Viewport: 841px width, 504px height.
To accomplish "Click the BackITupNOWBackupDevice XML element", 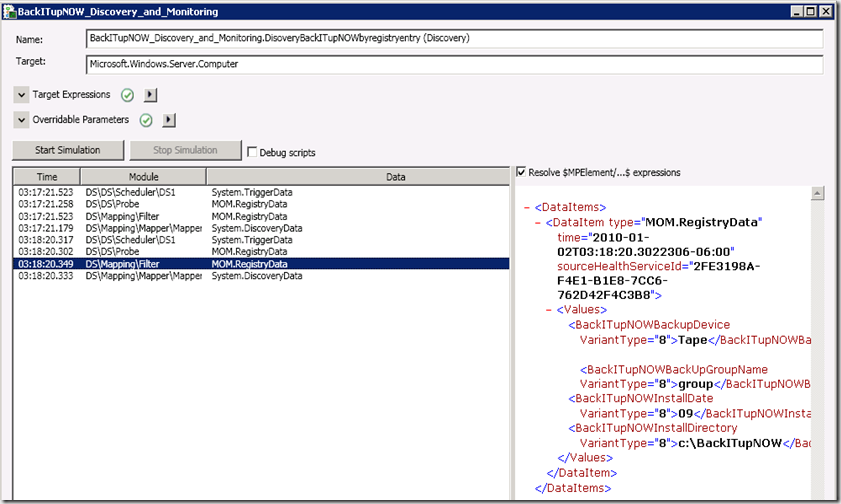I will (x=649, y=325).
